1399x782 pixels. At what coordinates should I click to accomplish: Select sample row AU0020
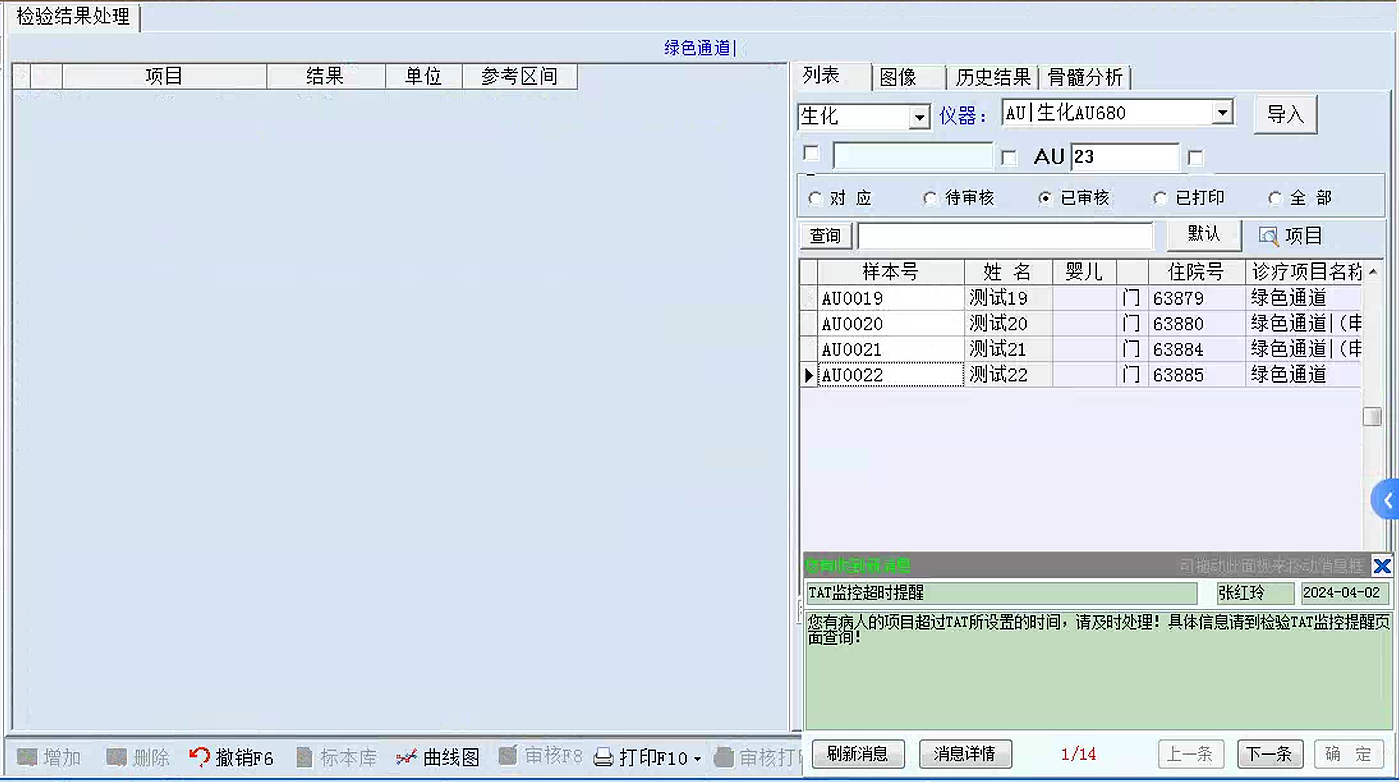(x=890, y=324)
